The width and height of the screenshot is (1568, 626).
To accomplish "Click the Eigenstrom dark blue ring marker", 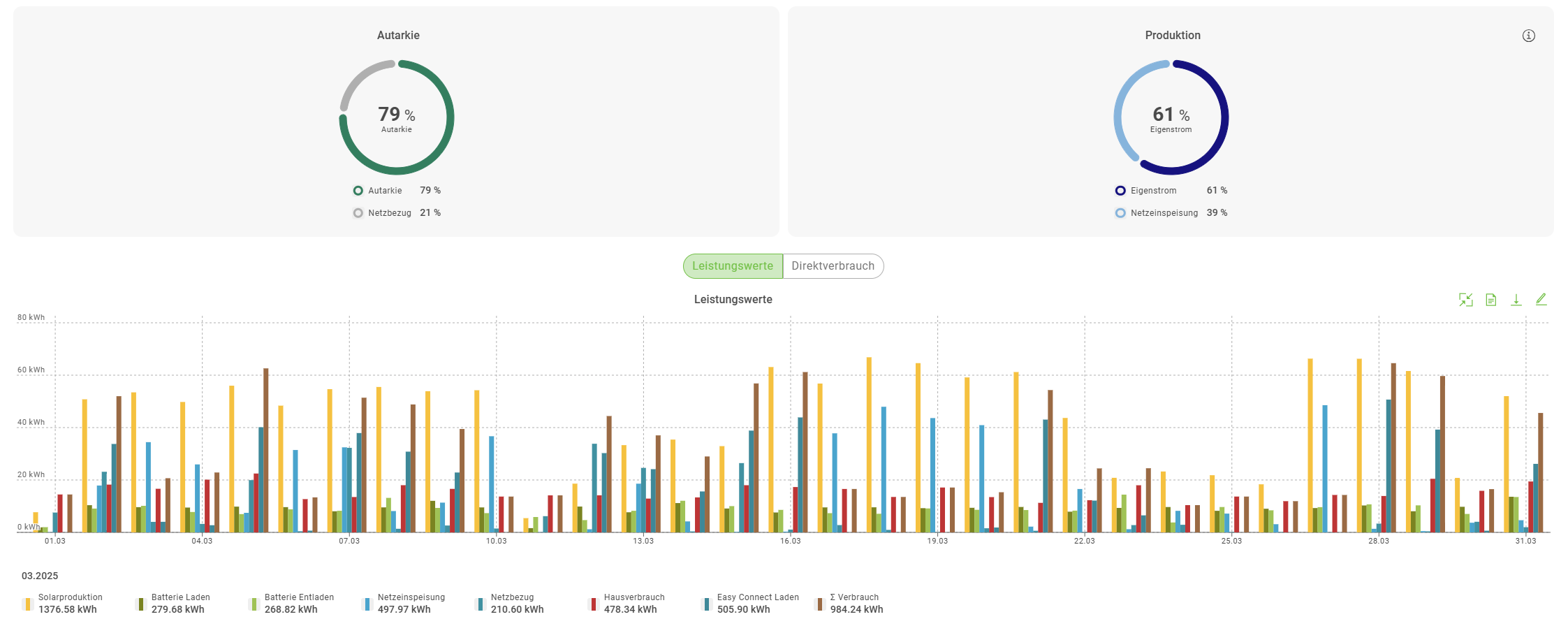I will coord(1120,191).
